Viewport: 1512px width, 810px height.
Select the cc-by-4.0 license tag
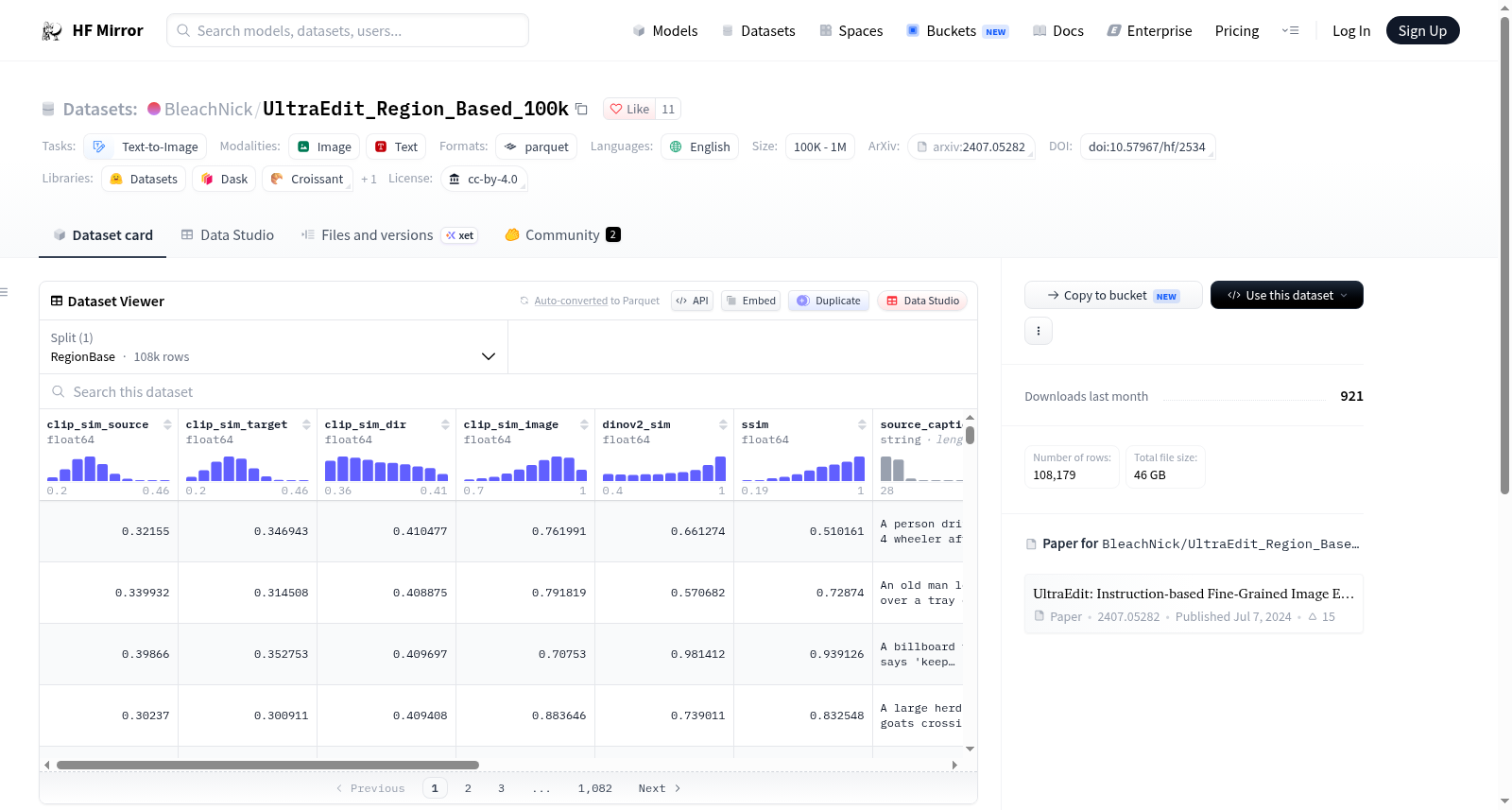(x=484, y=180)
